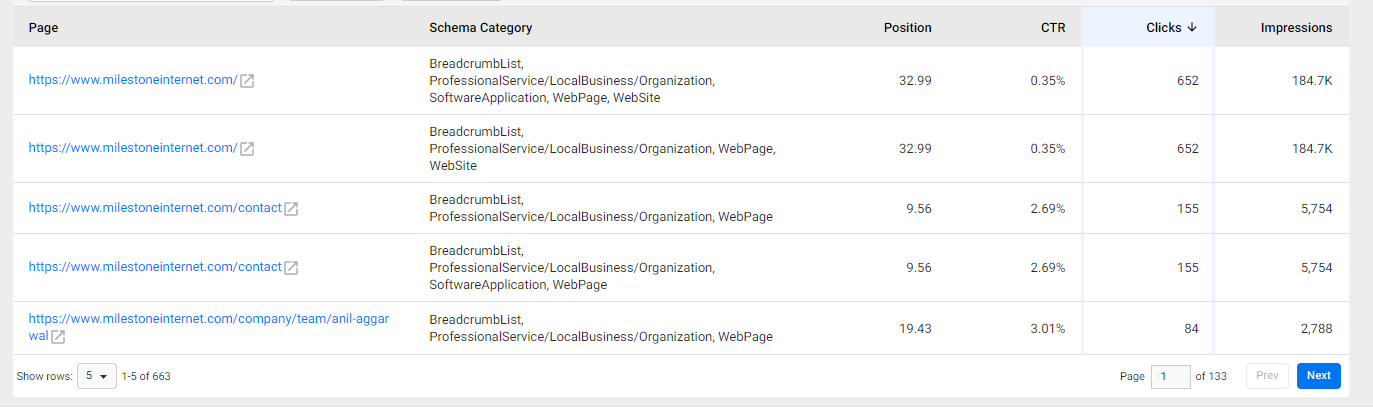The image size is (1373, 415).
Task: Click the Prev pagination button
Action: tap(1267, 376)
